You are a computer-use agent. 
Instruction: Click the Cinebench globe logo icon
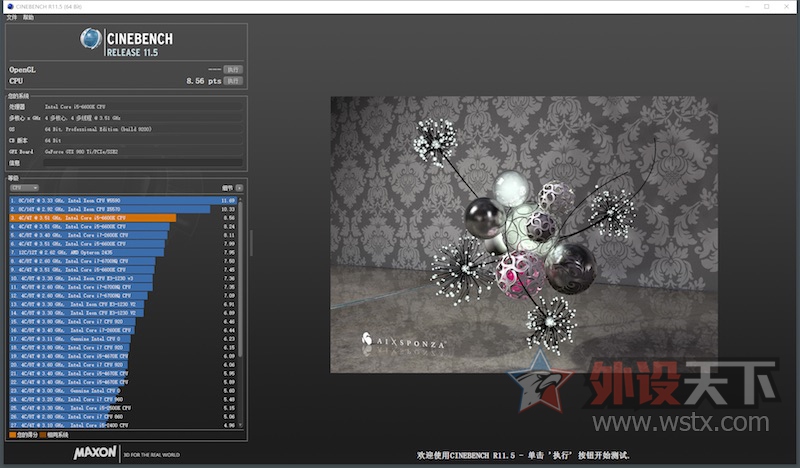[x=91, y=40]
